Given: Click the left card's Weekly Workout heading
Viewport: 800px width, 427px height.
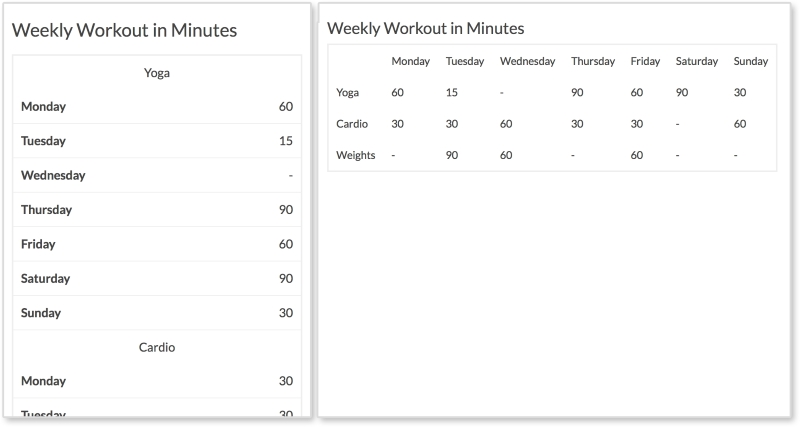Looking at the screenshot, I should pyautogui.click(x=124, y=30).
